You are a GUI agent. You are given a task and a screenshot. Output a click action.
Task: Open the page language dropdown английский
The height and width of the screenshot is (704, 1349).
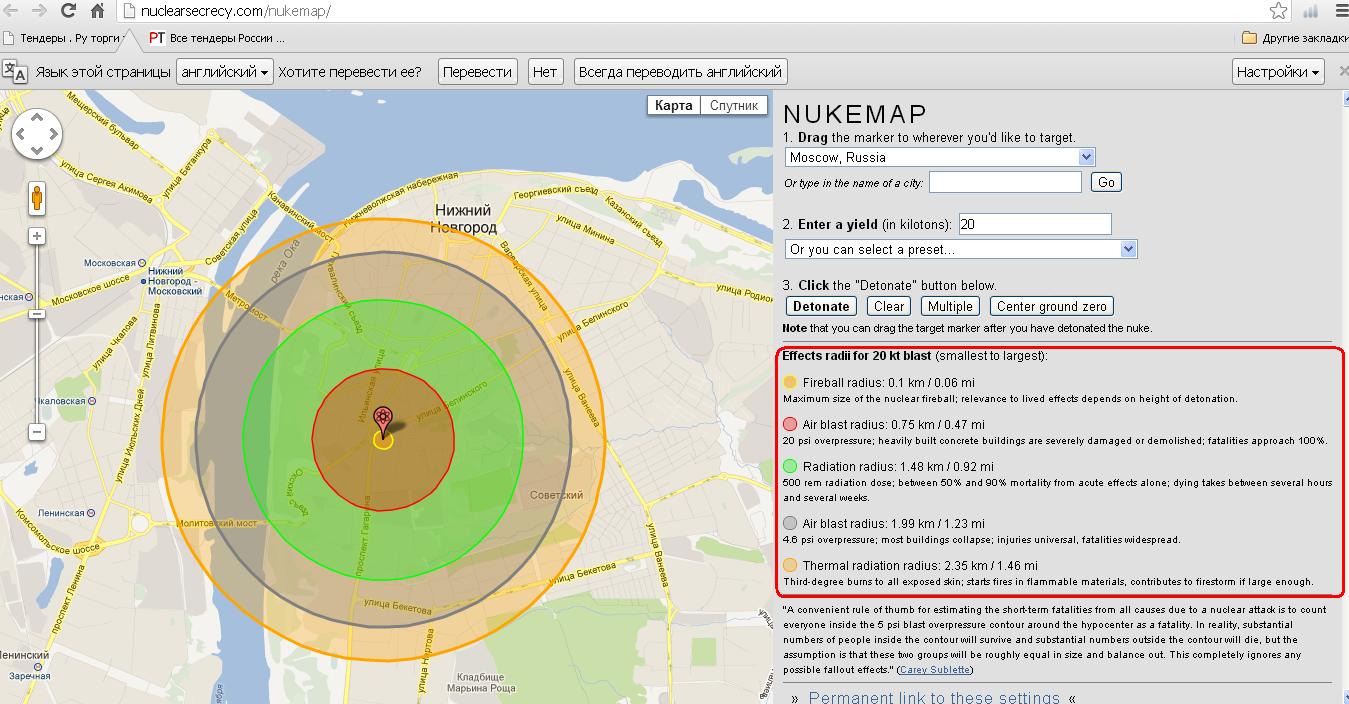click(x=225, y=72)
